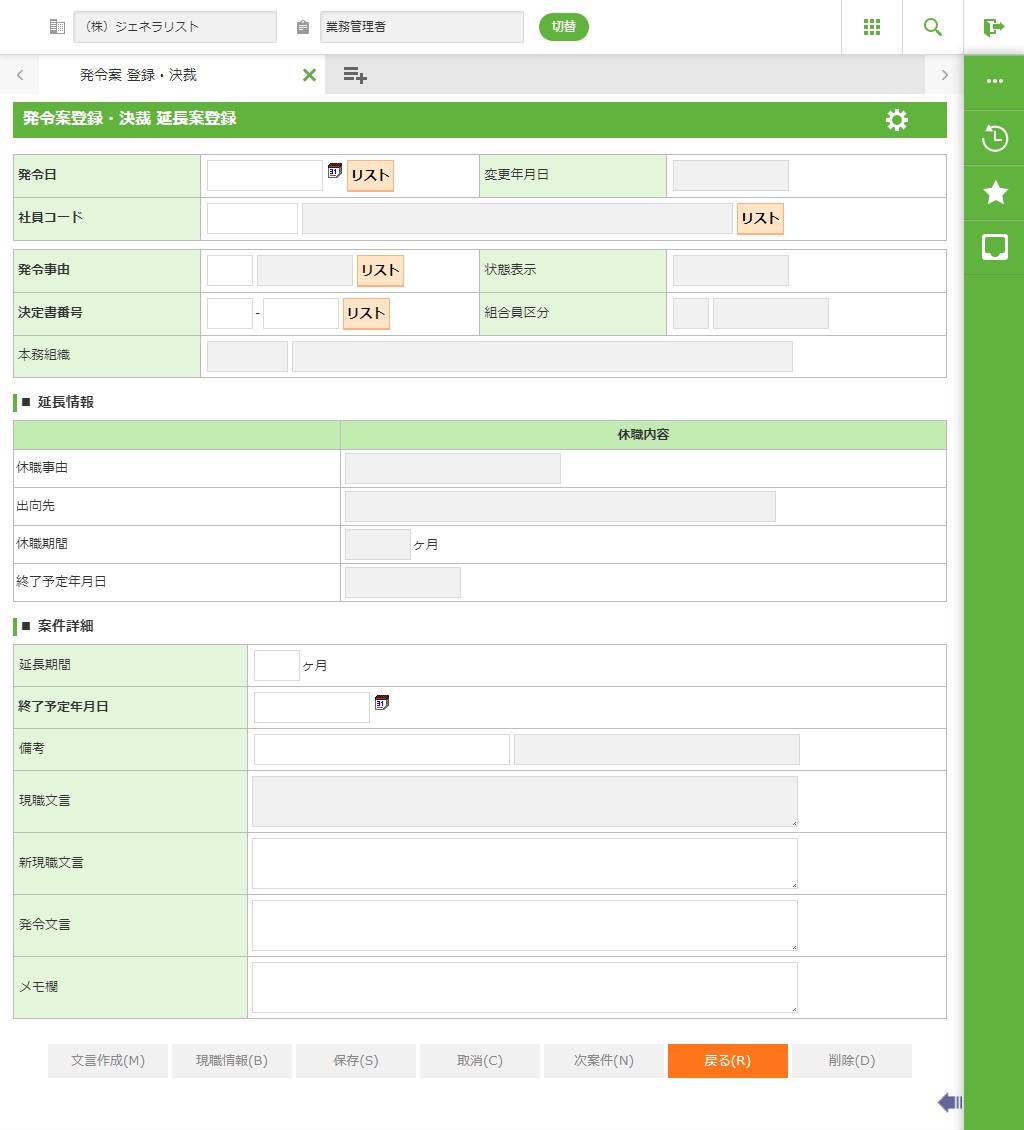Close the 発令案 登録・決裁 tab
Screen dimensions: 1024x1130
(x=309, y=75)
